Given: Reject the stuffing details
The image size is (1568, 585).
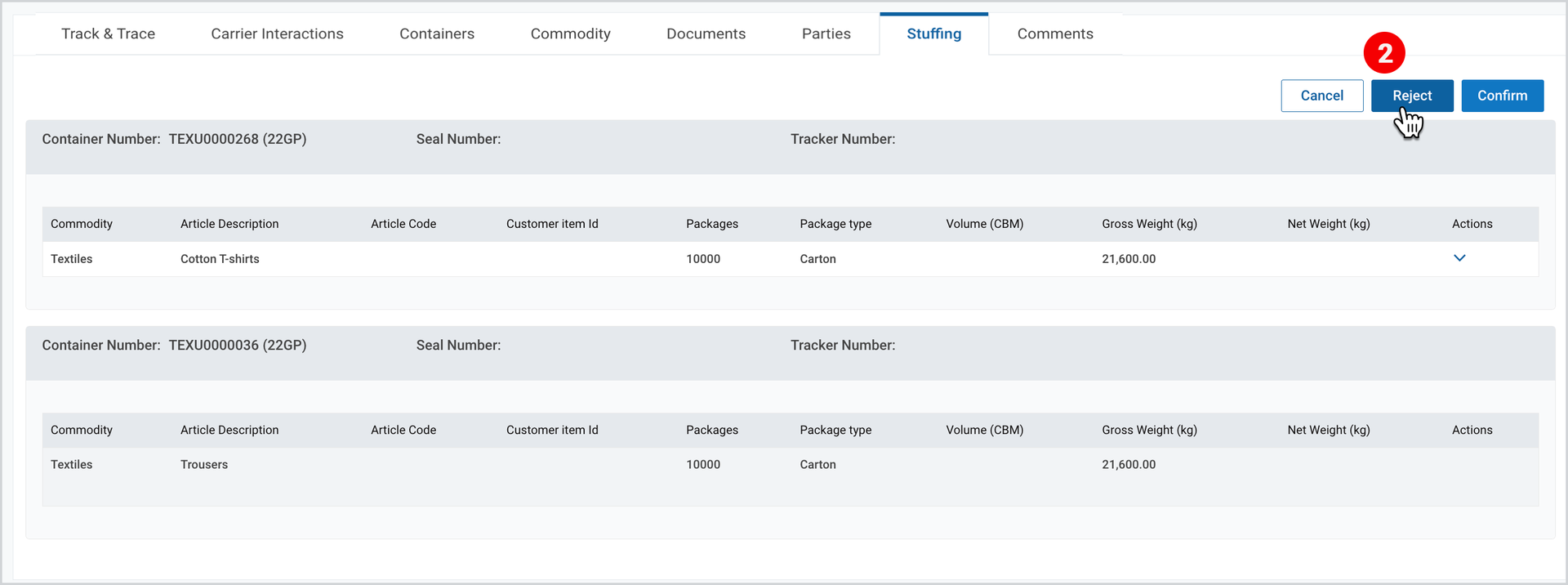Looking at the screenshot, I should tap(1412, 96).
